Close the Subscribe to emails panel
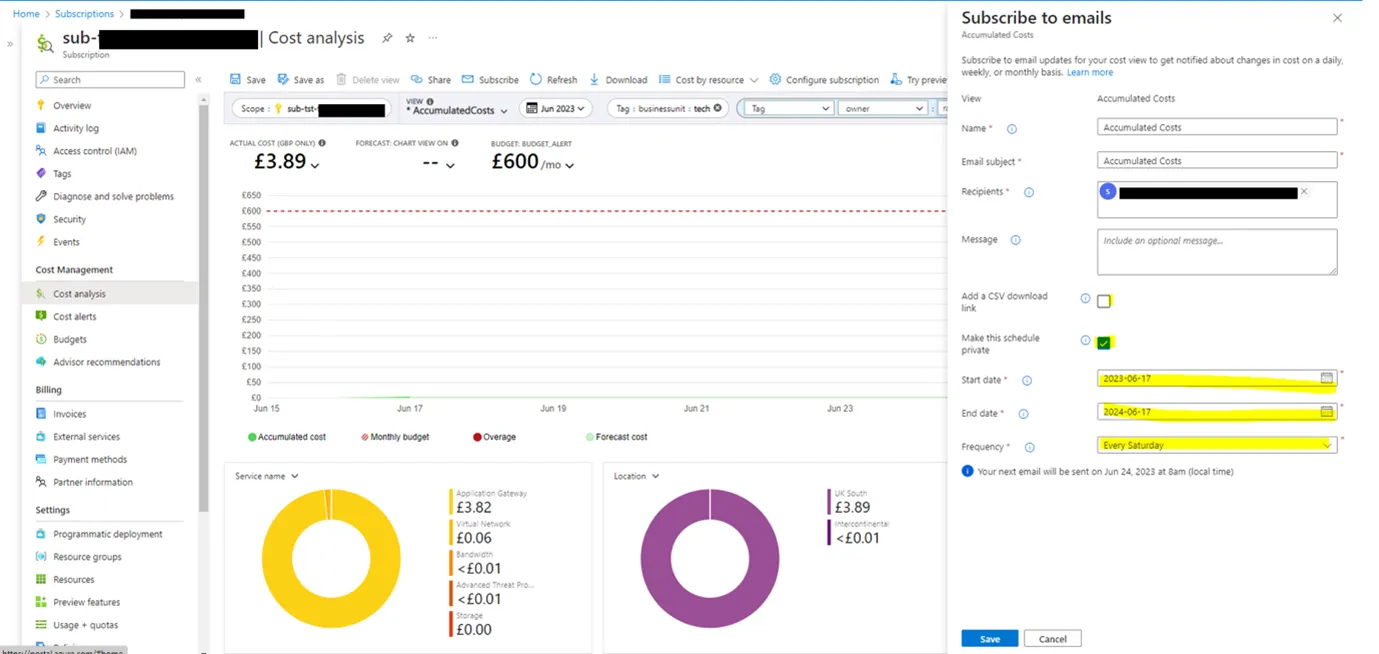Image resolution: width=1379 pixels, height=654 pixels. 1338,18
